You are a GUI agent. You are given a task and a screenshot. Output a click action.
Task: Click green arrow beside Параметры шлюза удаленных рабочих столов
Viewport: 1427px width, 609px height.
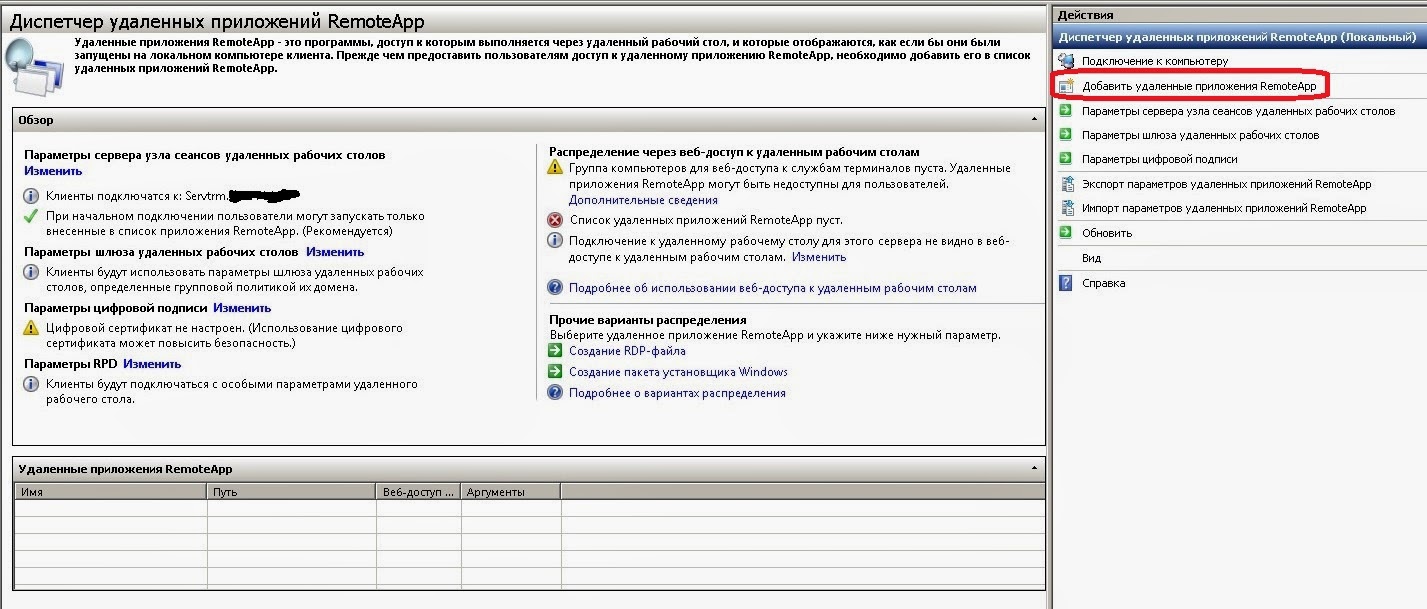click(1066, 135)
